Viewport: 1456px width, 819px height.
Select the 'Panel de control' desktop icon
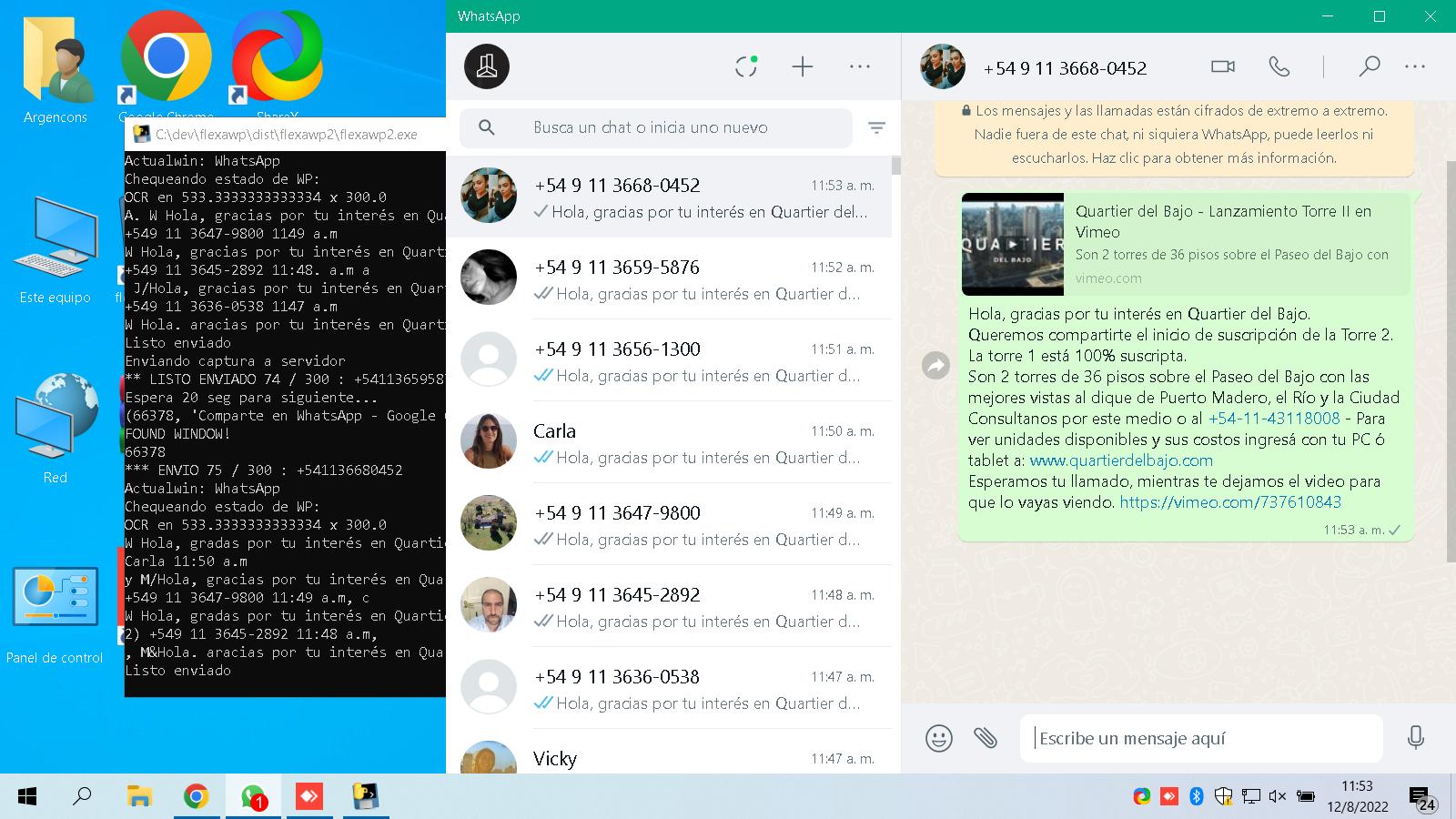[x=55, y=615]
